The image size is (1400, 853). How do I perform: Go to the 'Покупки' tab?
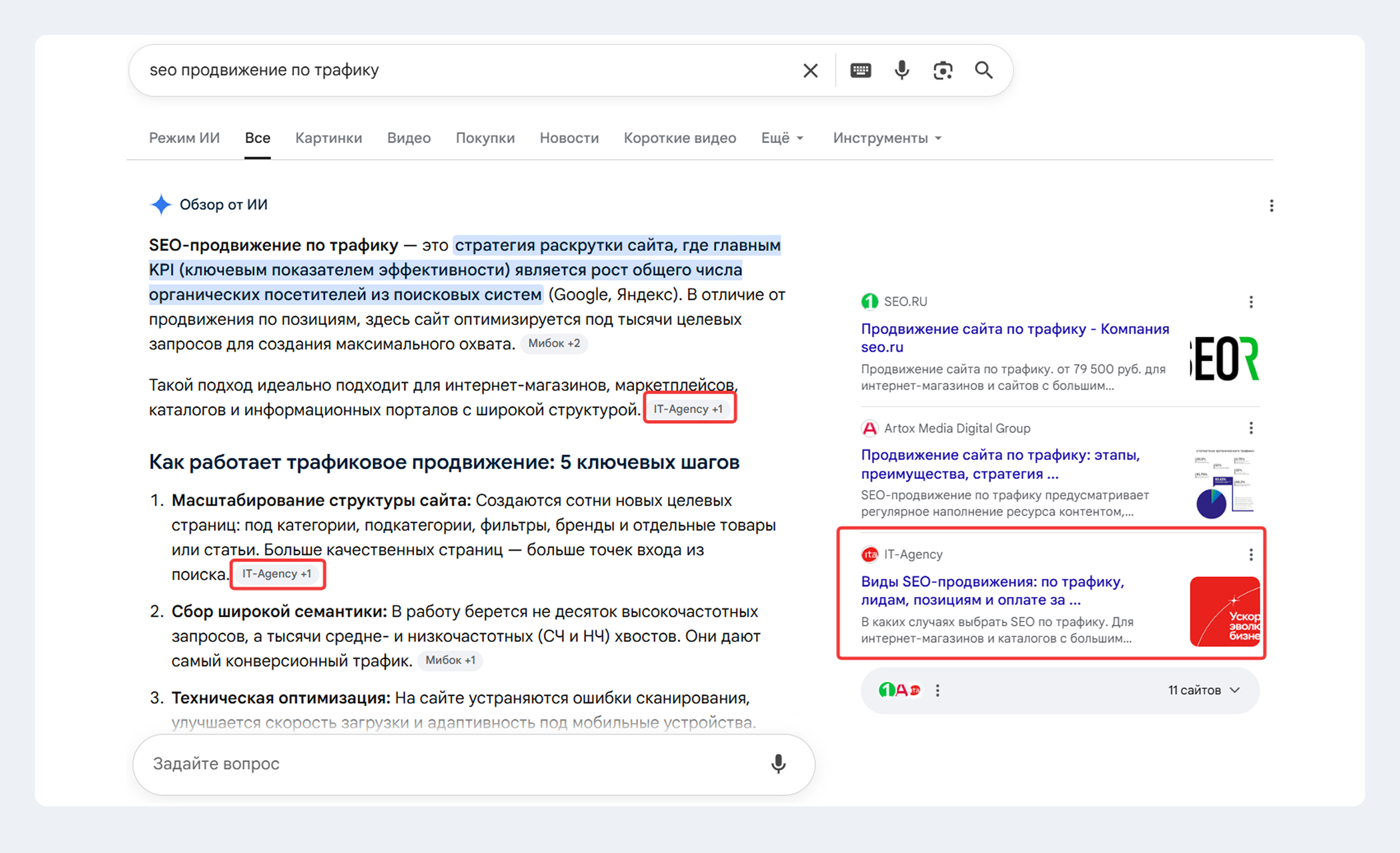coord(485,138)
